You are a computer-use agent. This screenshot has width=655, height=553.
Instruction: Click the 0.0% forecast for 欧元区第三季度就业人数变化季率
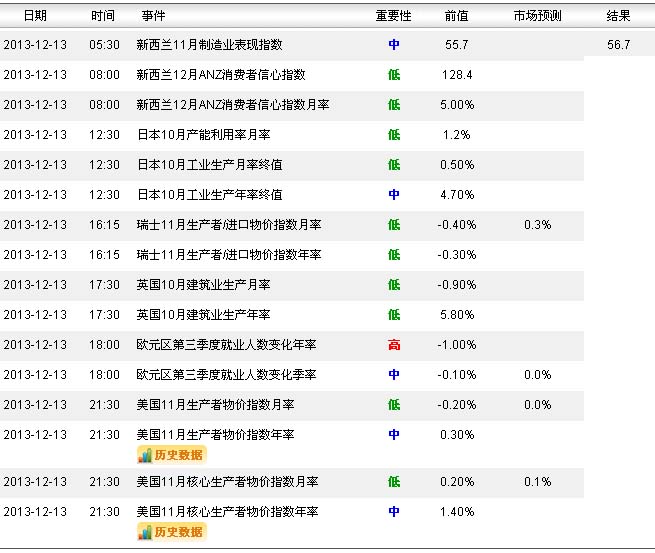tap(538, 375)
